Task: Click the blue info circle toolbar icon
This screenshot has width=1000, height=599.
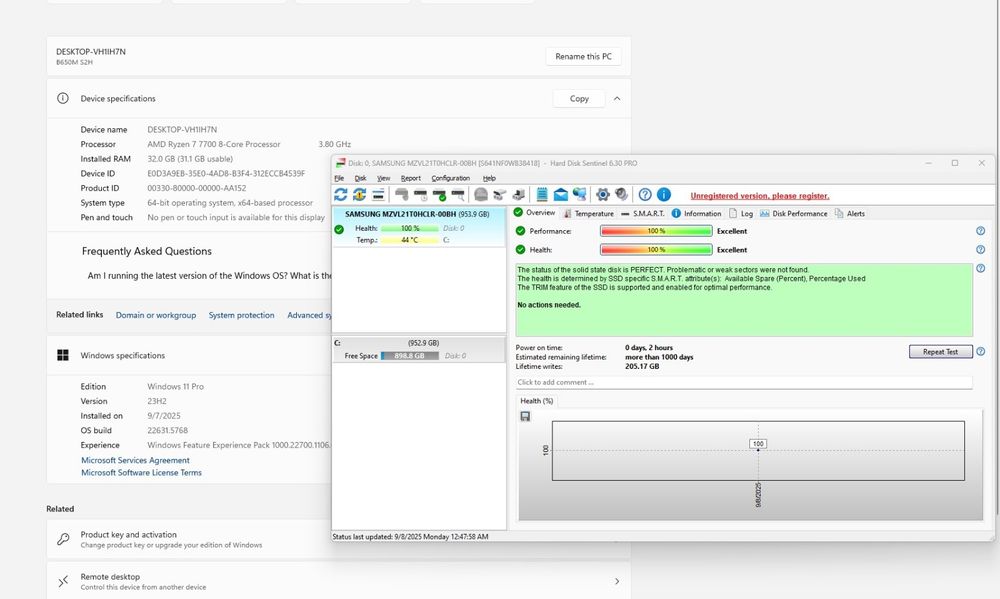Action: [x=664, y=195]
